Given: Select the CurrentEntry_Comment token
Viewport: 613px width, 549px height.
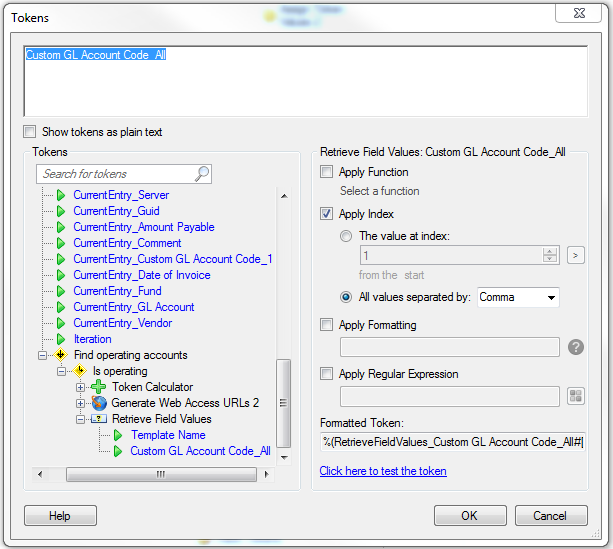Looking at the screenshot, I should 127,243.
